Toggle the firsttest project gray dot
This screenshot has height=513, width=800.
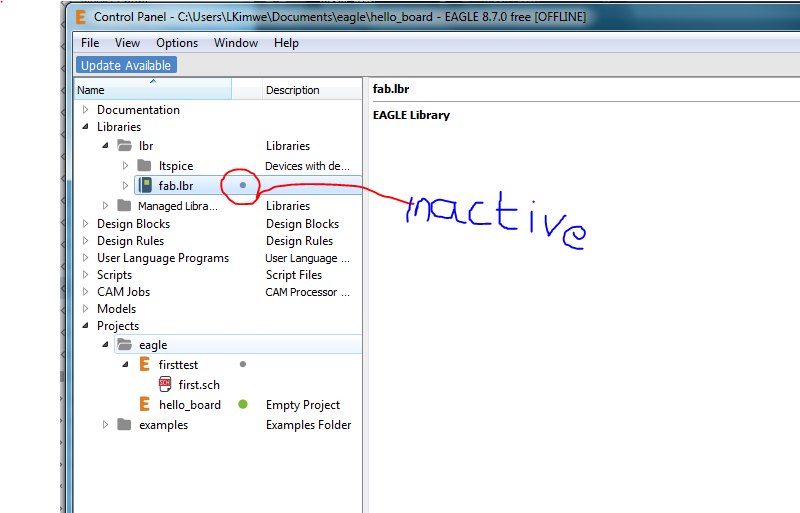click(x=243, y=364)
